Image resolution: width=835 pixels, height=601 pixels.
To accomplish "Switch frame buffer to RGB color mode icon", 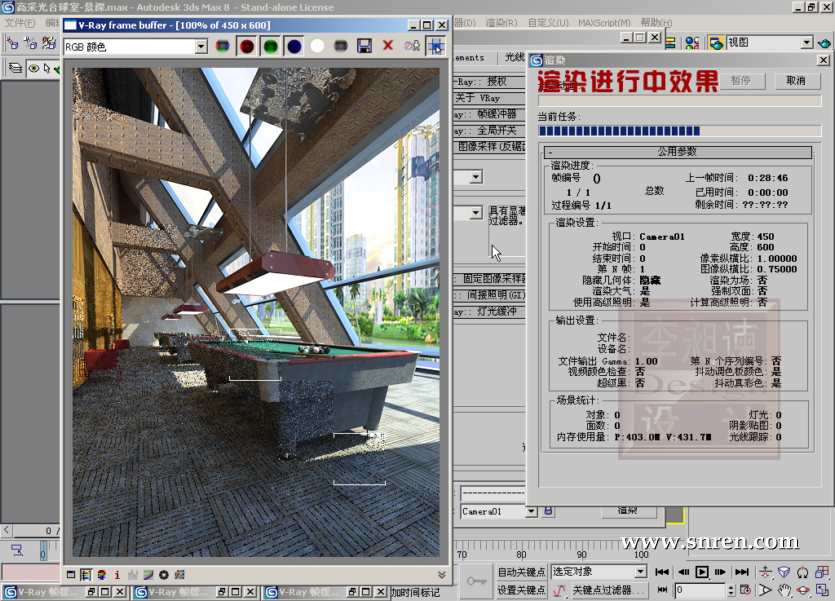I will (x=222, y=46).
